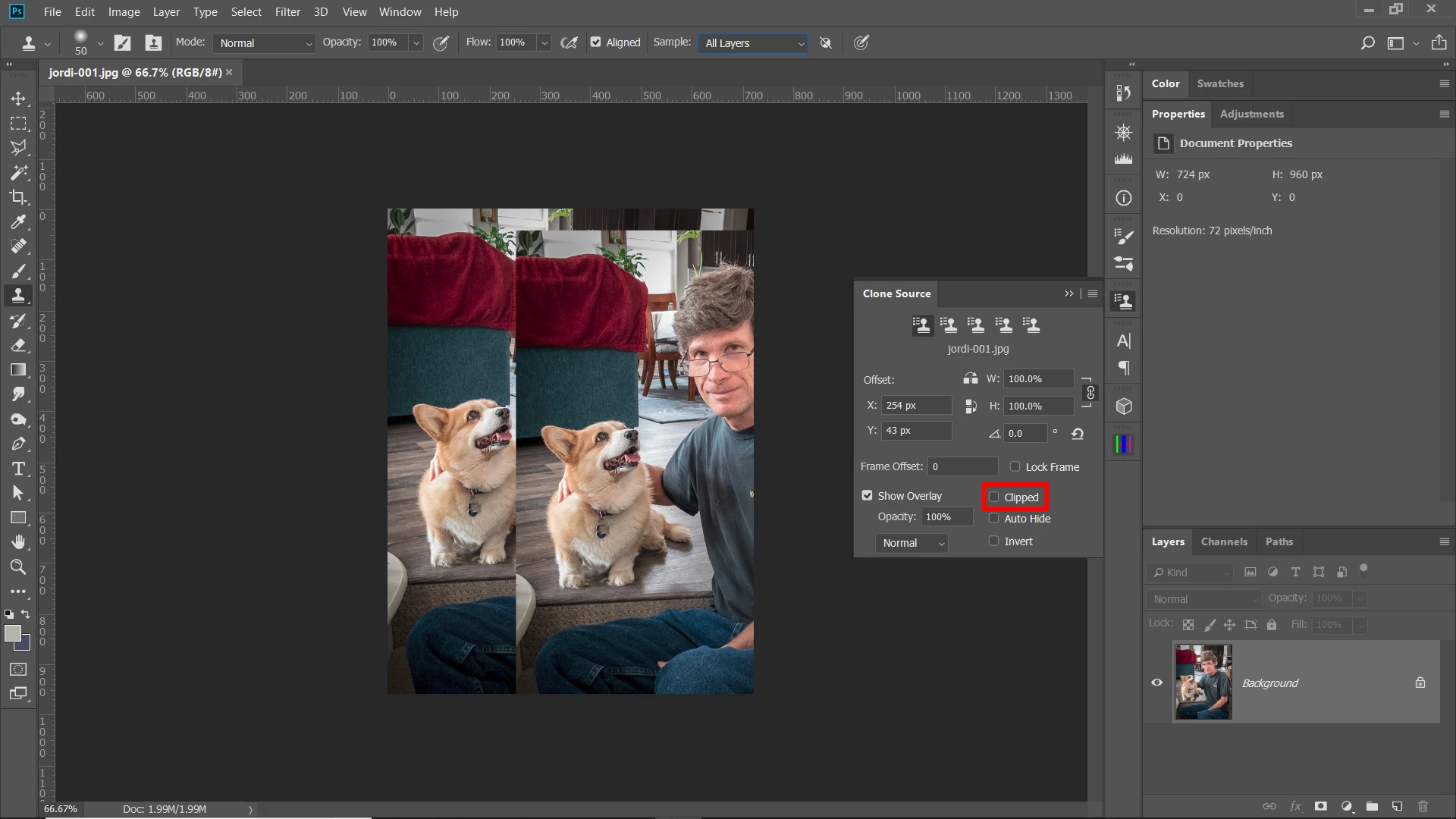The width and height of the screenshot is (1456, 819).
Task: Select the Eraser tool
Action: pos(18,346)
